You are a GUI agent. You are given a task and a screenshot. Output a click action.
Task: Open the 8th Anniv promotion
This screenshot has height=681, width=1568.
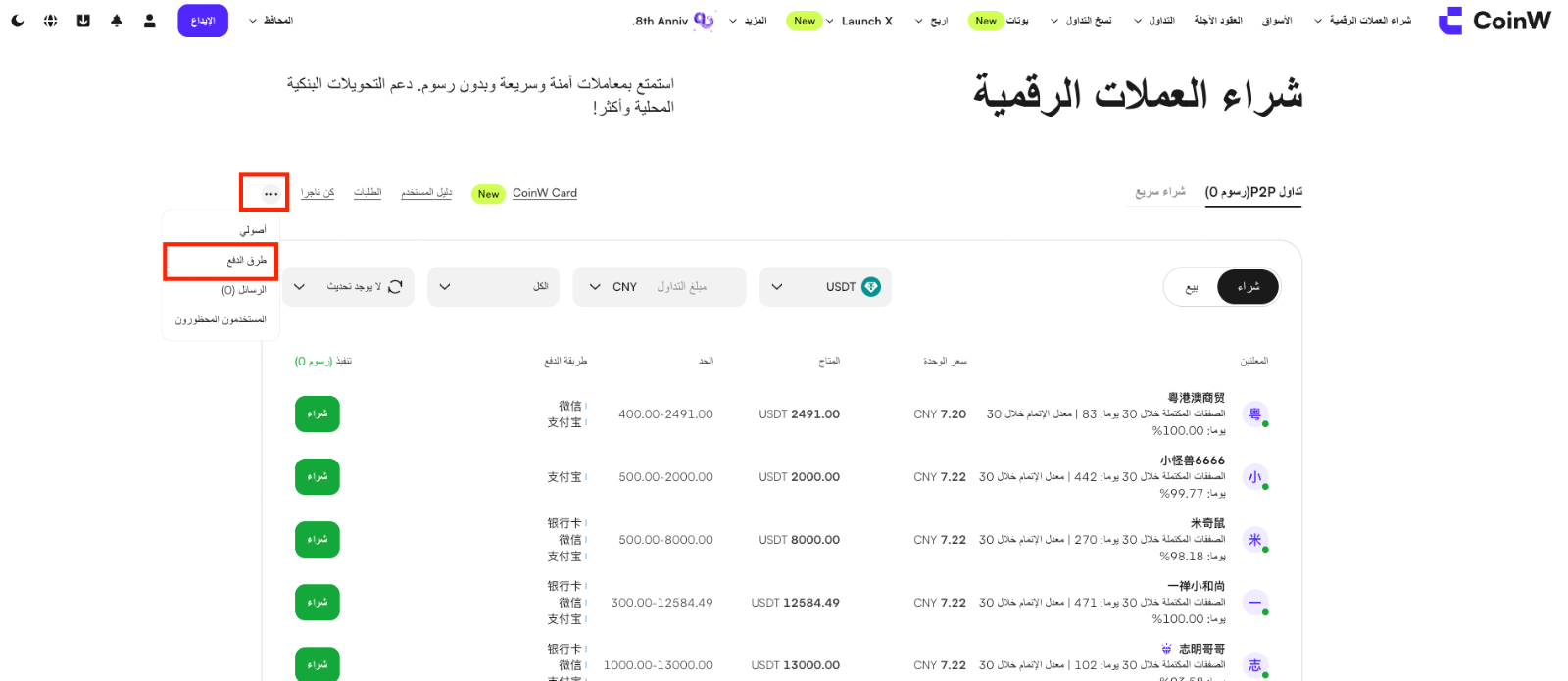[x=673, y=21]
